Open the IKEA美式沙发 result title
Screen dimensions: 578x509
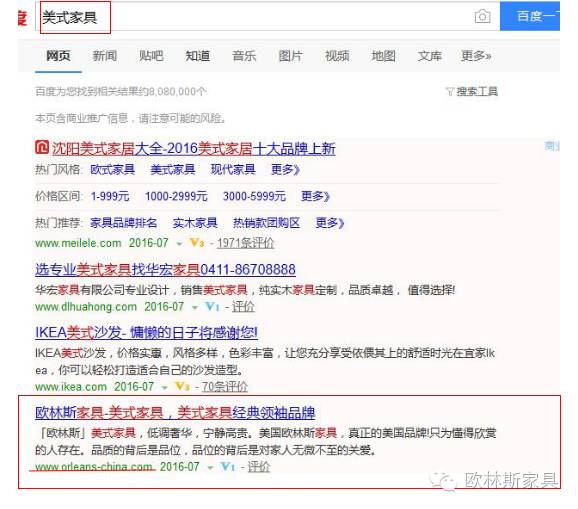pyautogui.click(x=146, y=332)
